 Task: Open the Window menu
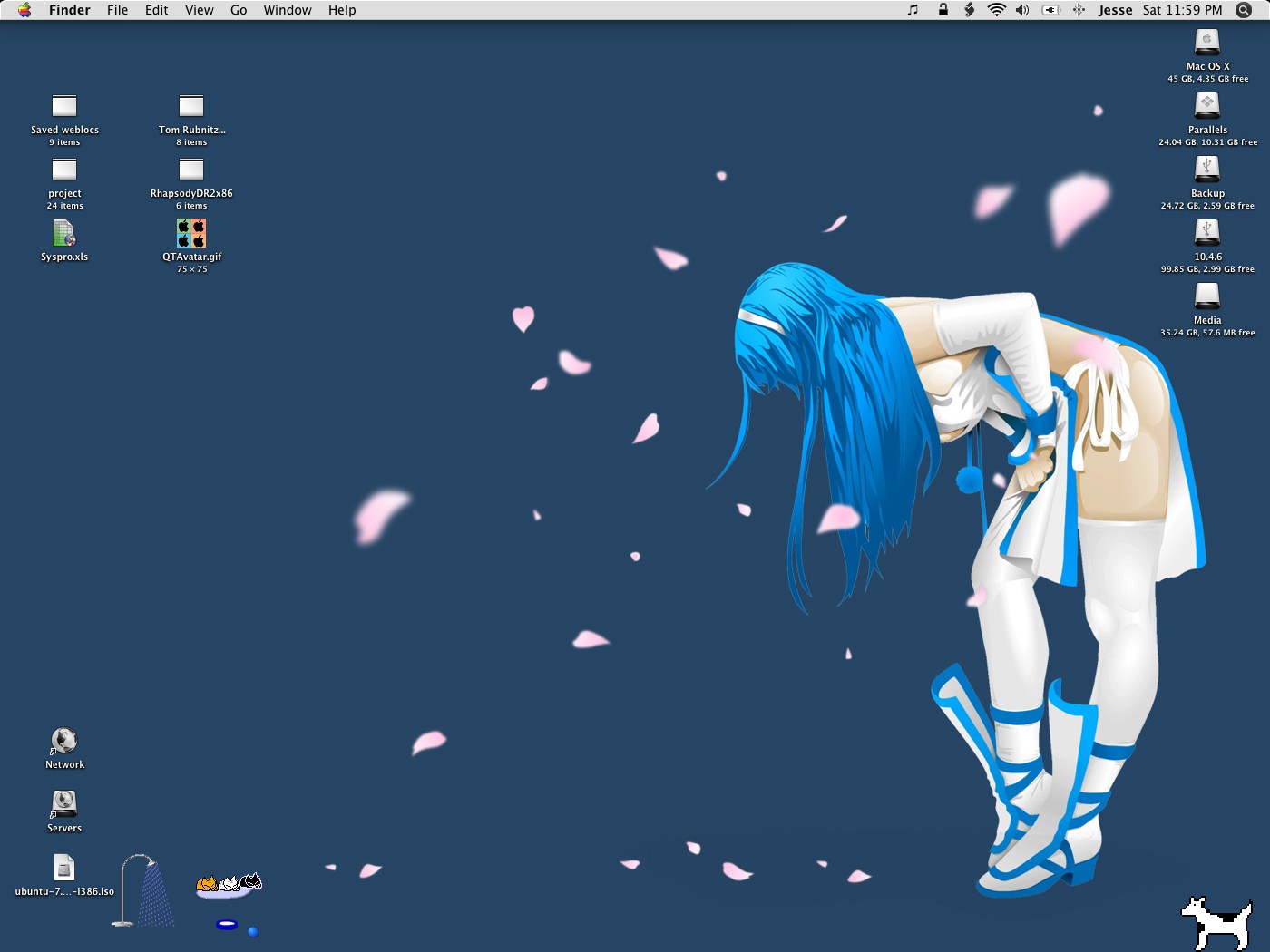[x=288, y=10]
